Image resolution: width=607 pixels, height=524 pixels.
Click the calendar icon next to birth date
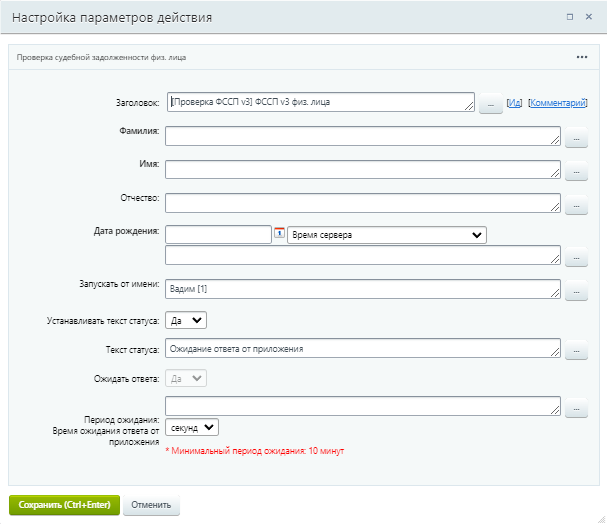[x=280, y=234]
